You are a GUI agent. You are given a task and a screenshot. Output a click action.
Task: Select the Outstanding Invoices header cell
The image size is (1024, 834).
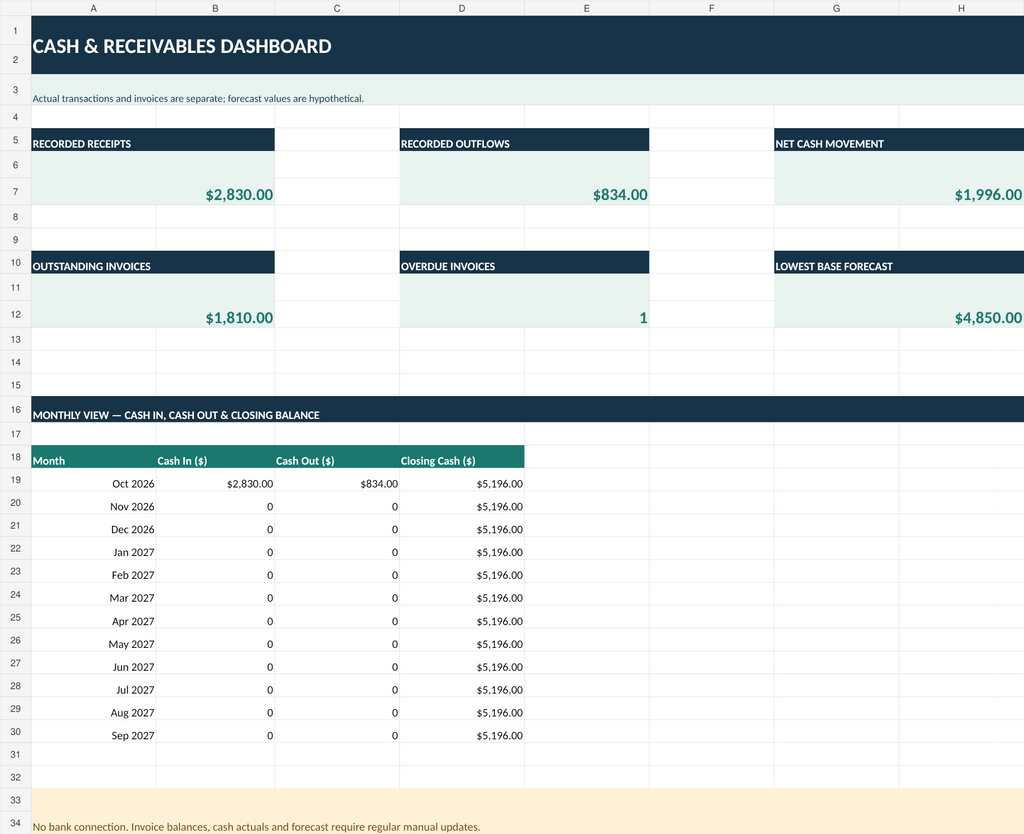pyautogui.click(x=153, y=263)
